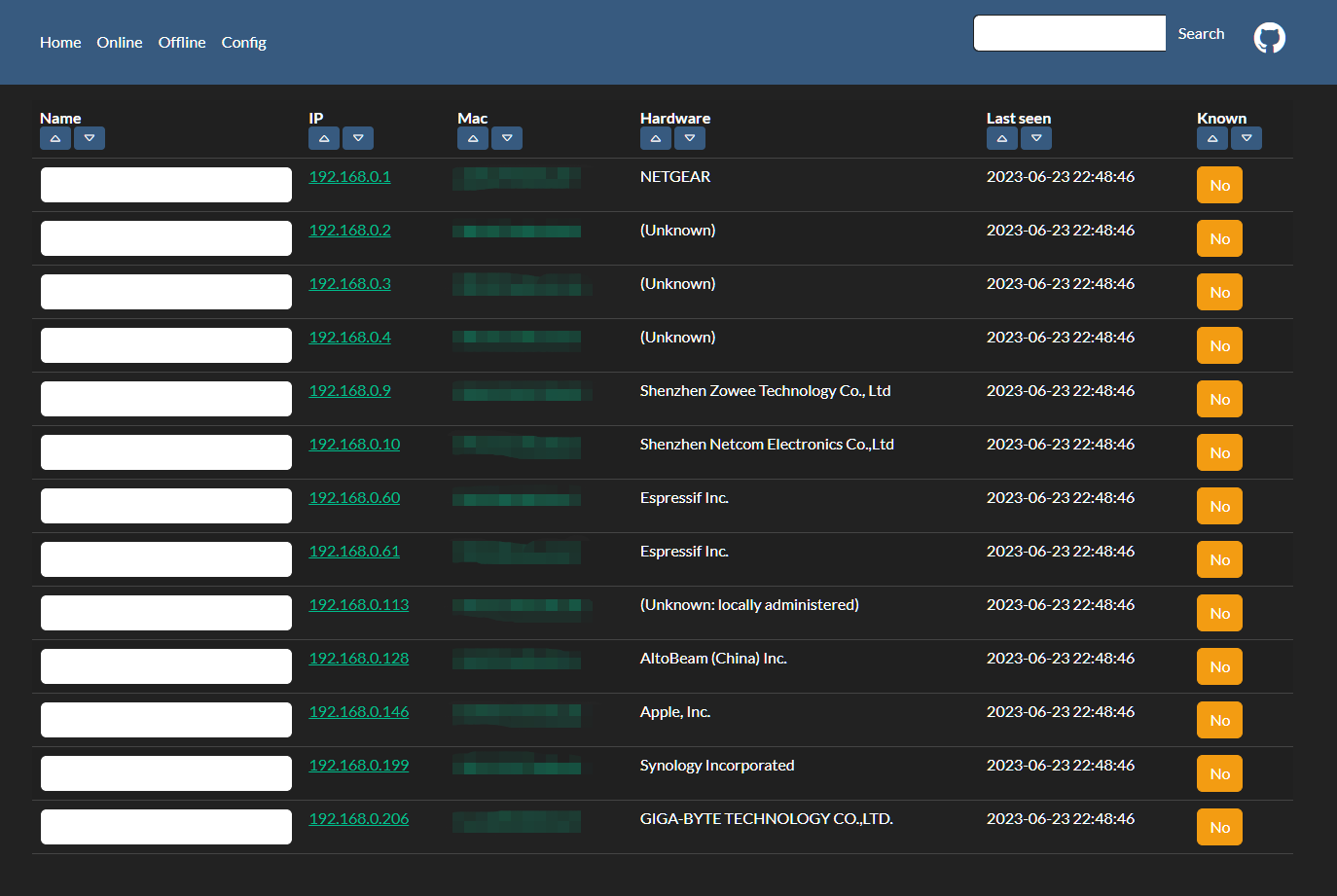1337x896 pixels.
Task: Sort Name column descending
Action: pos(90,139)
